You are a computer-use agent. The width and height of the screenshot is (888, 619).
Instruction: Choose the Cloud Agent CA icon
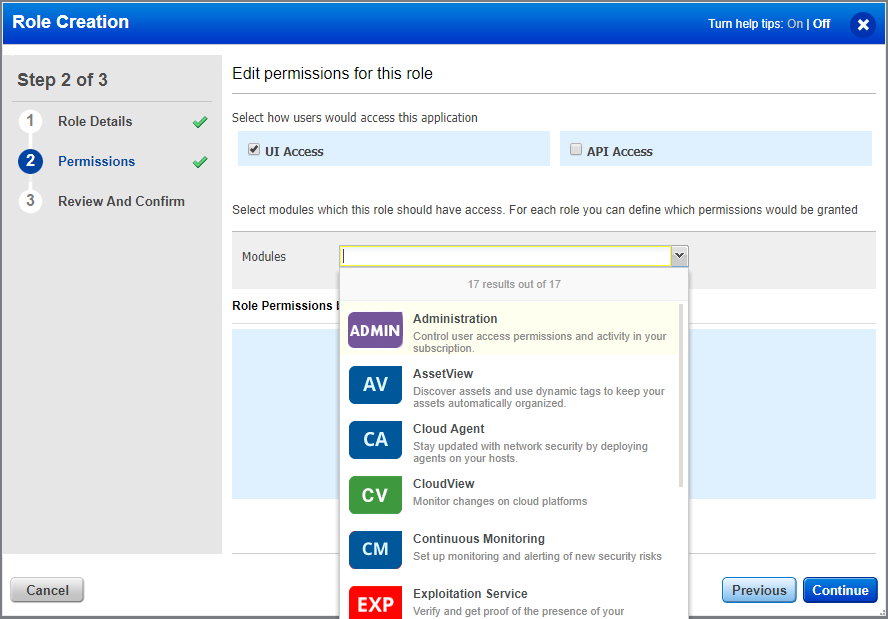tap(375, 440)
